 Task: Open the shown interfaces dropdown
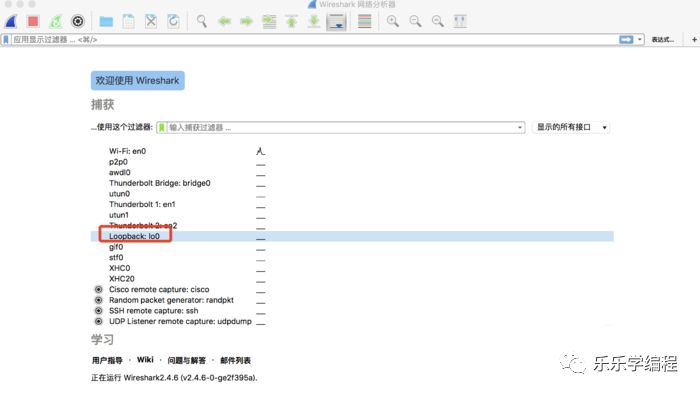571,127
